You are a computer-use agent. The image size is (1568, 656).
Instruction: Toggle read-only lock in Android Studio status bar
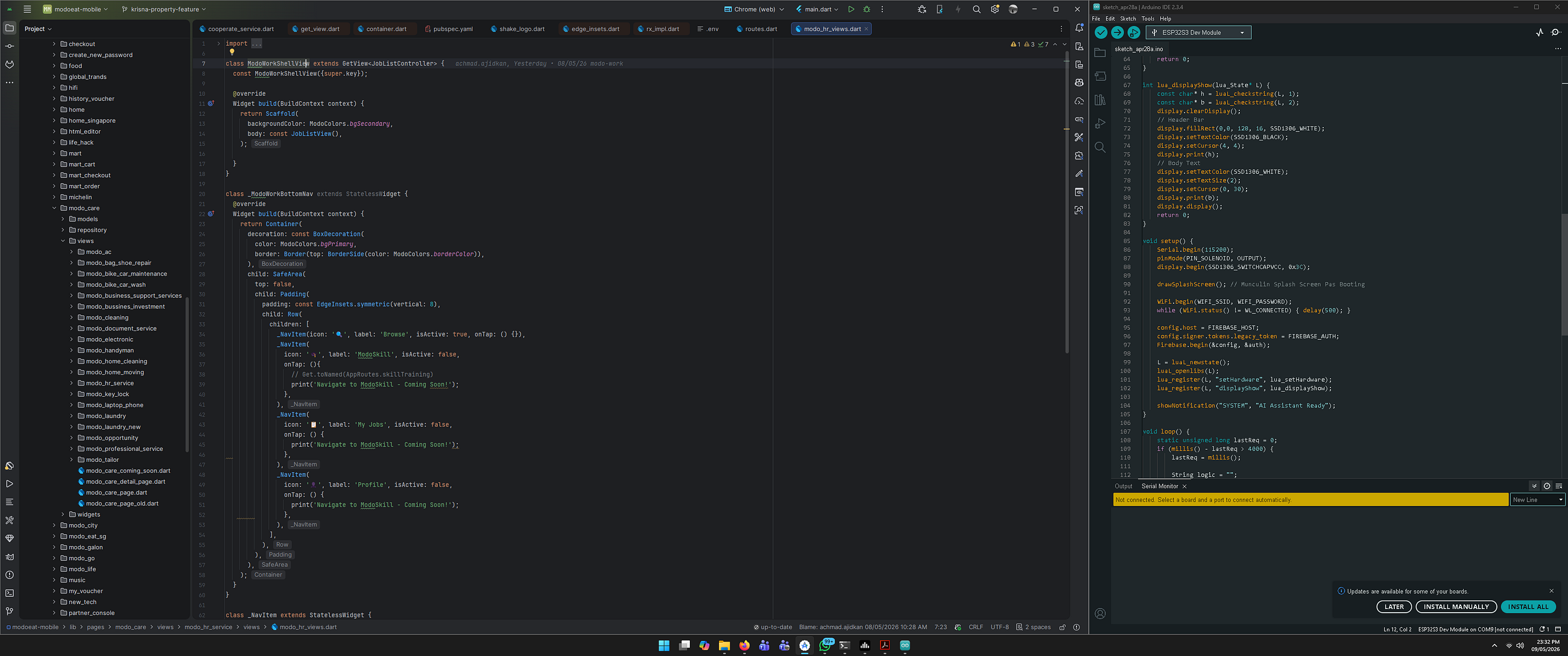[x=1062, y=628]
